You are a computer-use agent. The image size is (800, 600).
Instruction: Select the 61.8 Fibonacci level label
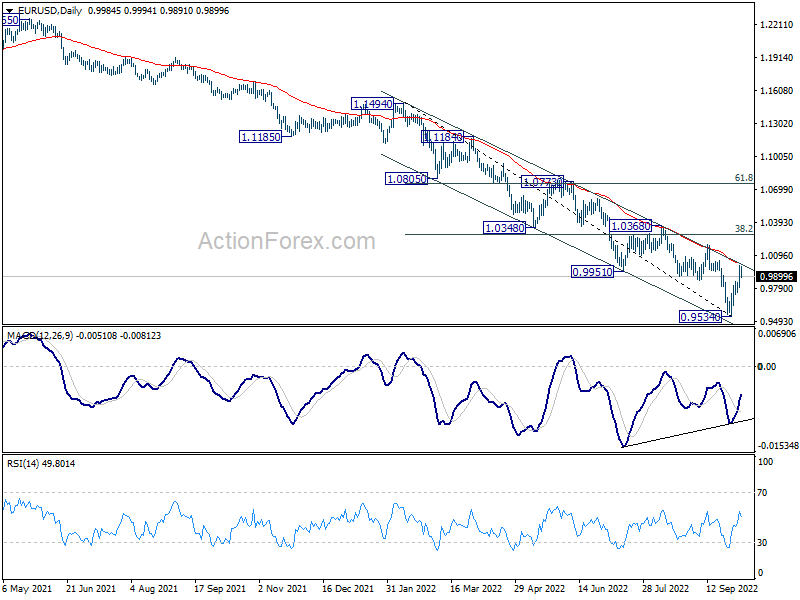point(744,178)
